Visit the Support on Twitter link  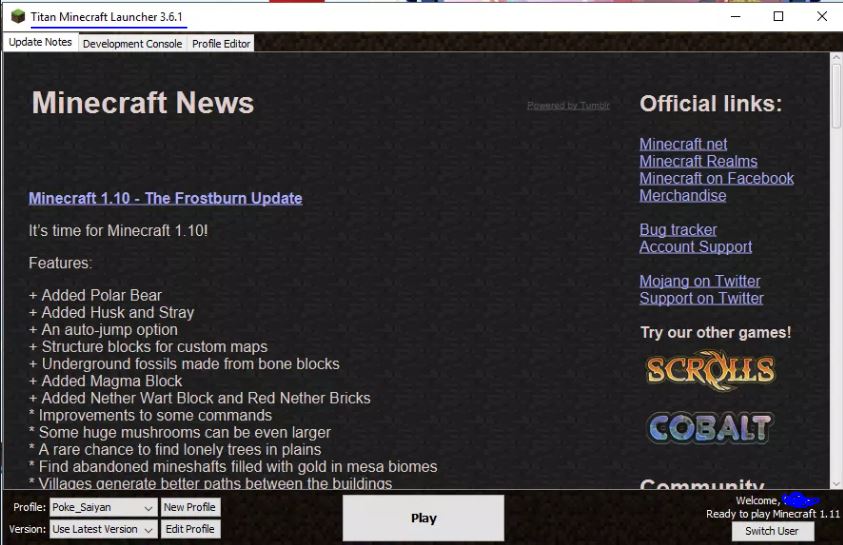(x=701, y=298)
